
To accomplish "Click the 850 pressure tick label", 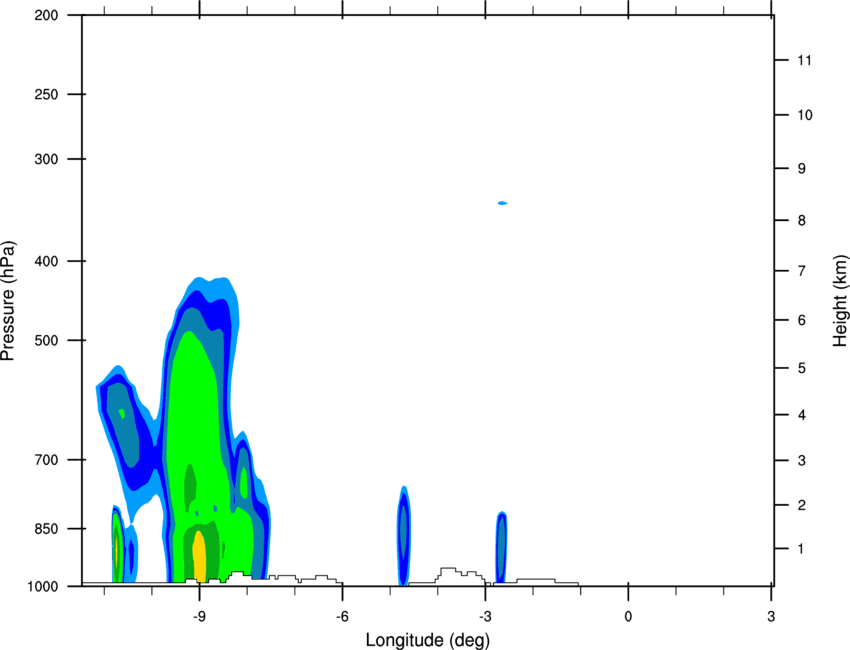I will (x=46, y=529).
